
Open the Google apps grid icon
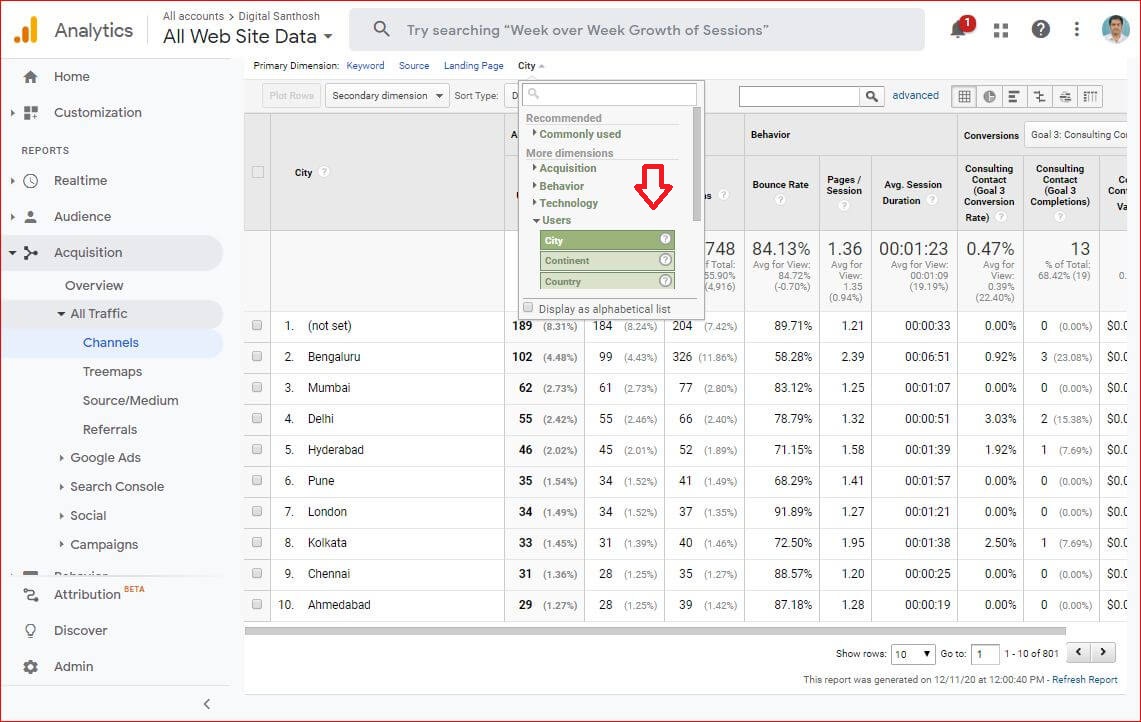click(1000, 30)
